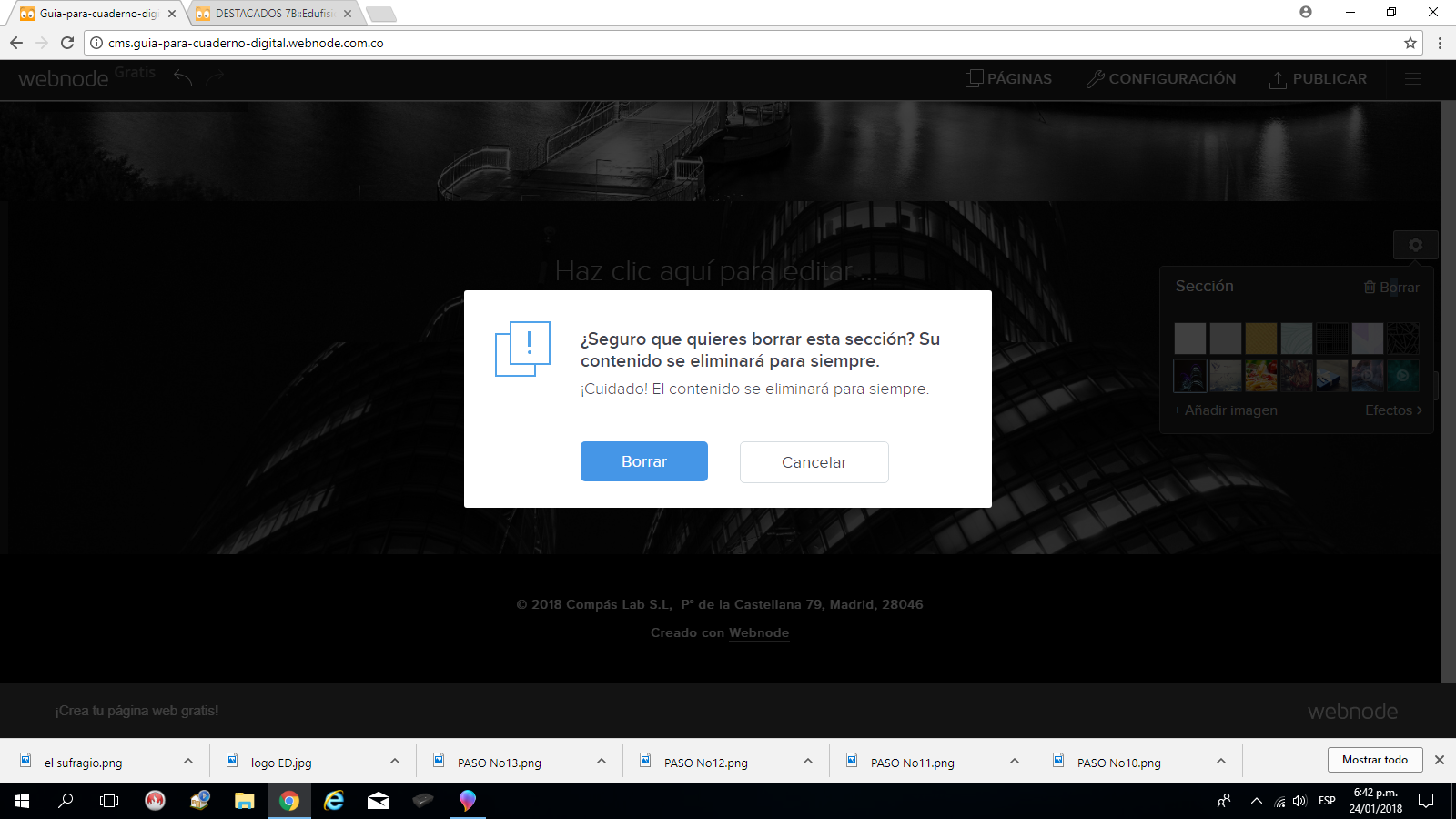The height and width of the screenshot is (819, 1456).
Task: Open the PÁGINAS menu
Action: point(1008,79)
